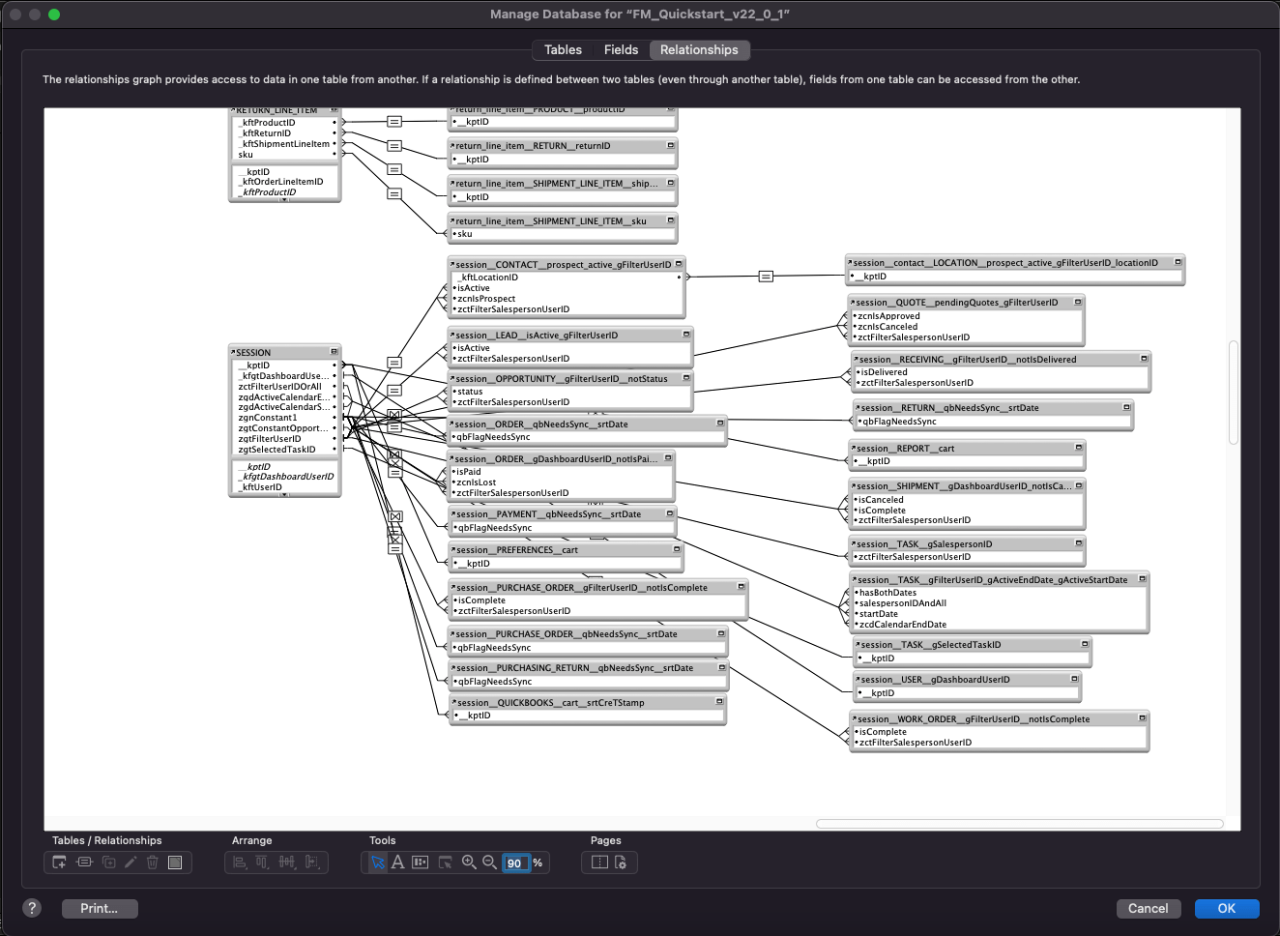This screenshot has width=1280, height=936.
Task: Click equals operator box to return_line_item__SHIPMENT_LINE_ITEM__sku
Action: click(x=394, y=194)
